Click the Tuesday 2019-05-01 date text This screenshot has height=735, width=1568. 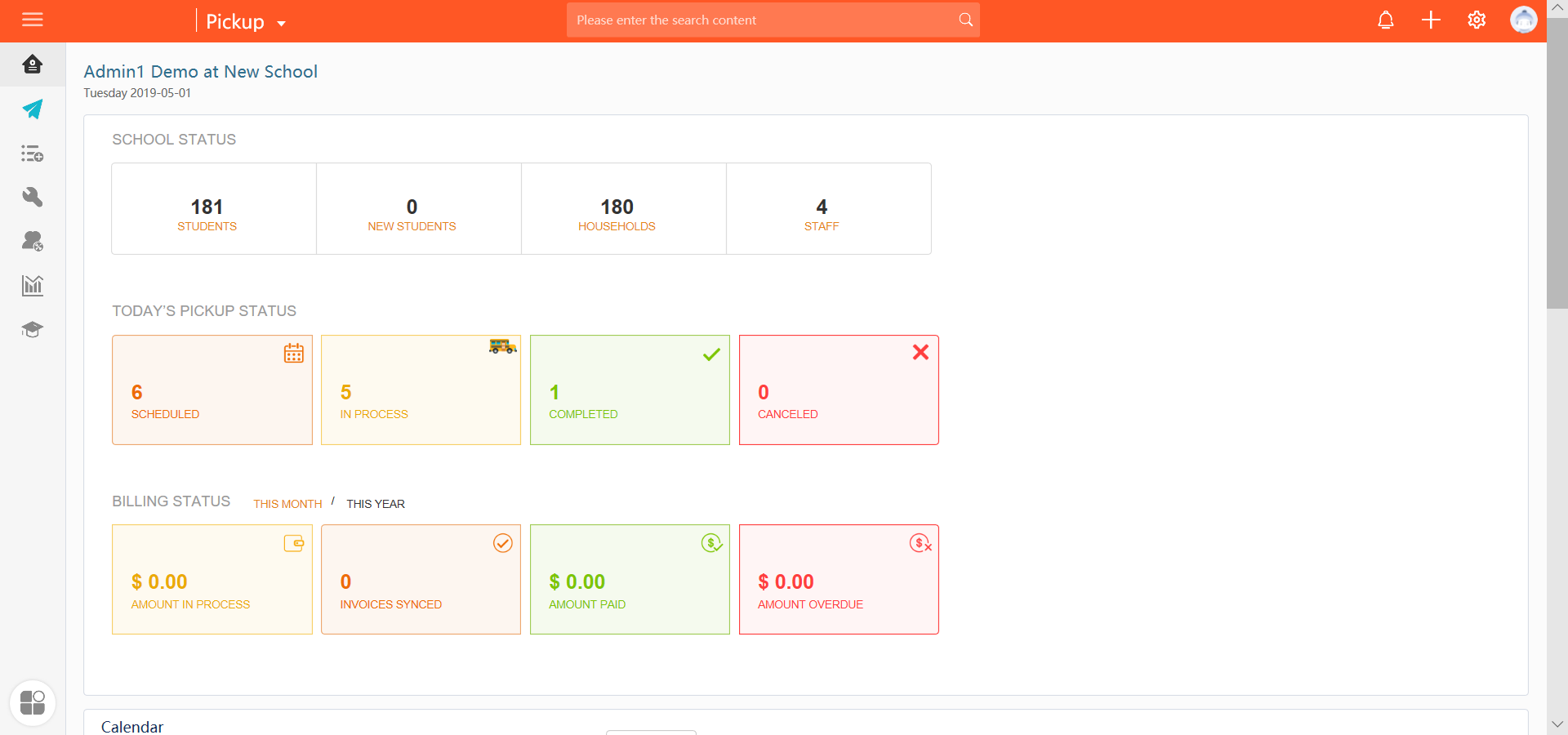(x=137, y=93)
